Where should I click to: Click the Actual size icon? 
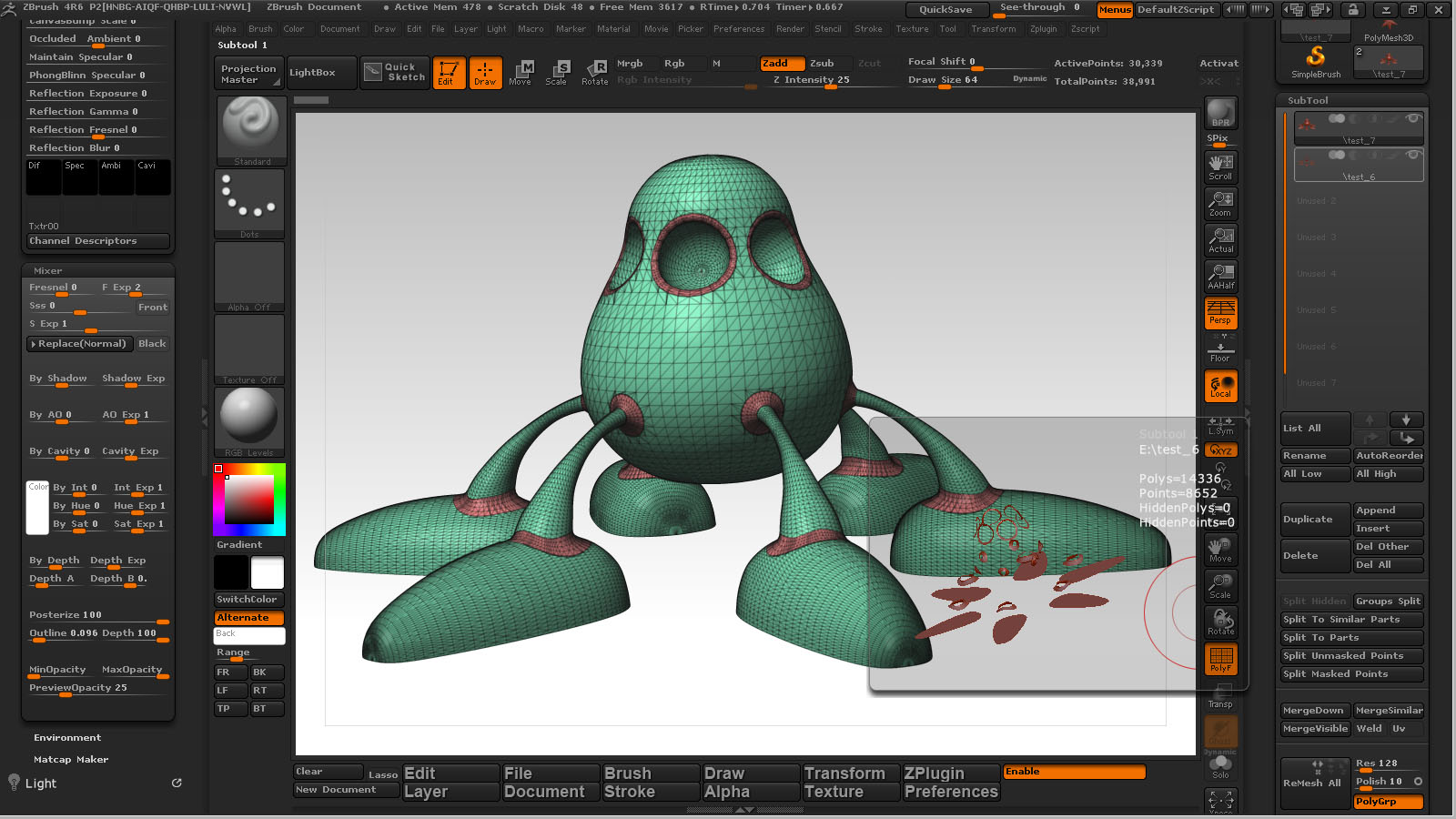(1220, 239)
